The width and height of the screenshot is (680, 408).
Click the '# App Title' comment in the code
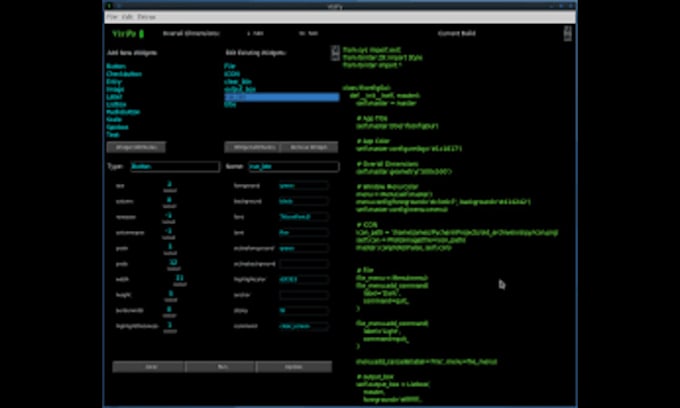[372, 118]
